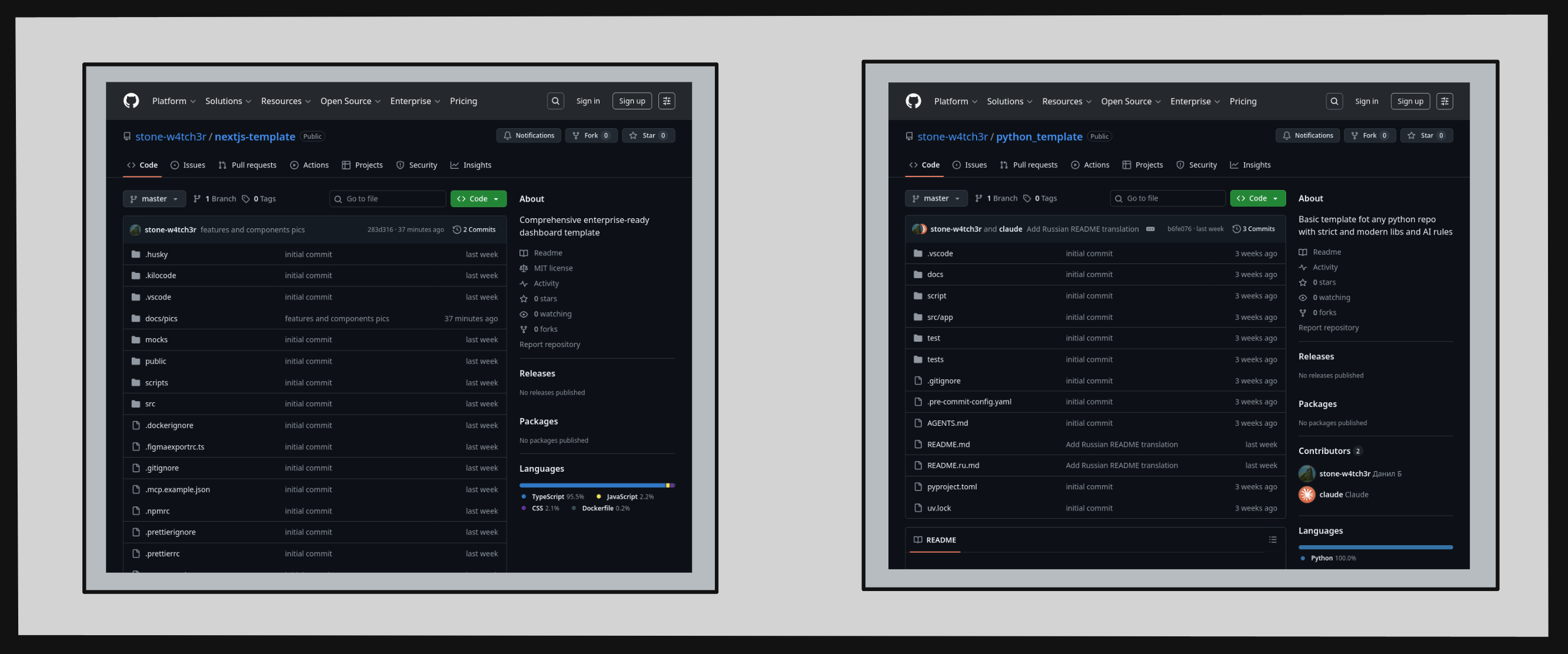
Task: Expand Solutions menu in nextjs-template window
Action: coord(228,101)
